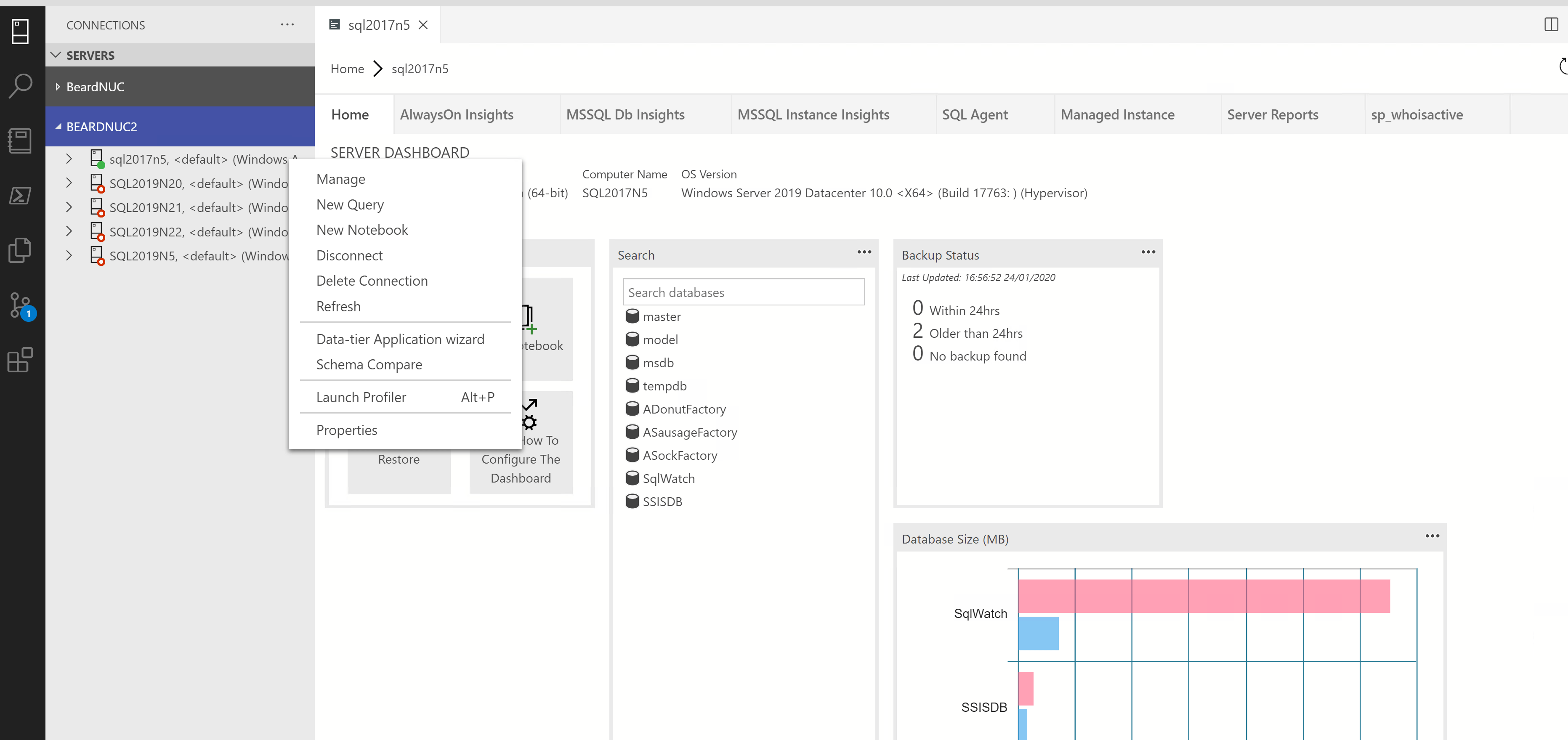Screen dimensions: 1568x740
Task: Expand the SQL2019N20 server node
Action: pyautogui.click(x=69, y=183)
